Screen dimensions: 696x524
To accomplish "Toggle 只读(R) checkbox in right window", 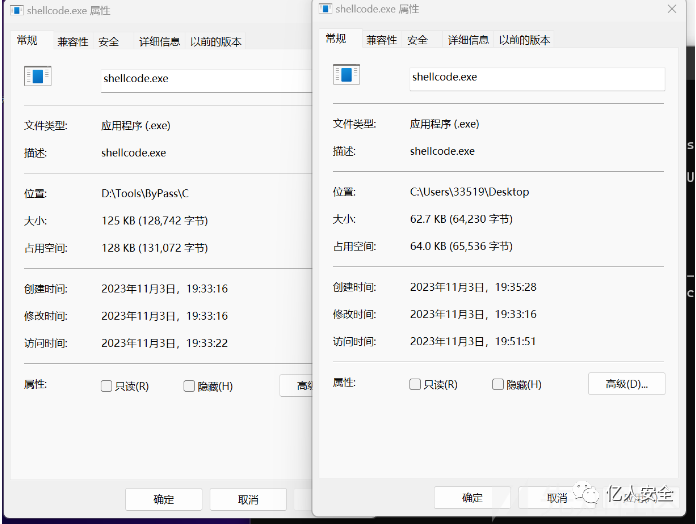I will 415,384.
